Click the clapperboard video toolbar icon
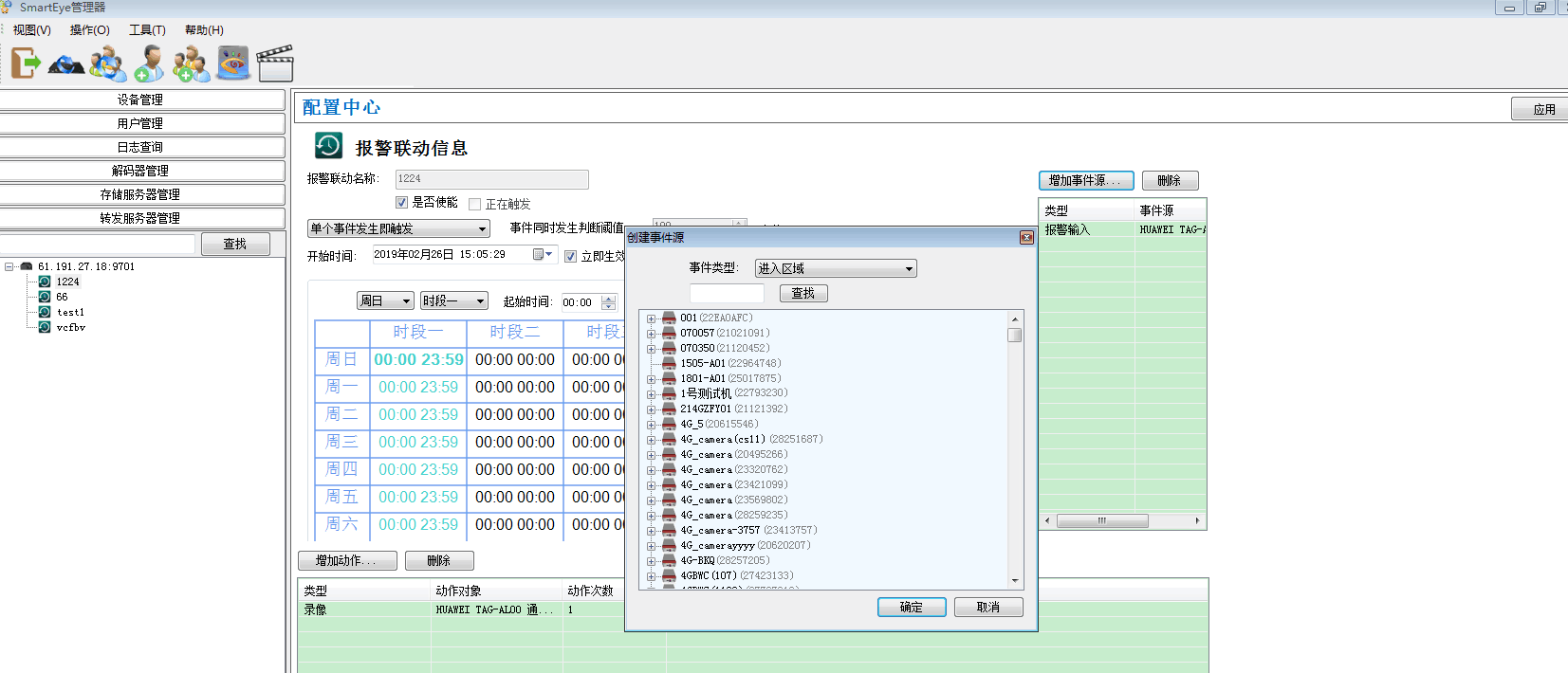 click(275, 64)
